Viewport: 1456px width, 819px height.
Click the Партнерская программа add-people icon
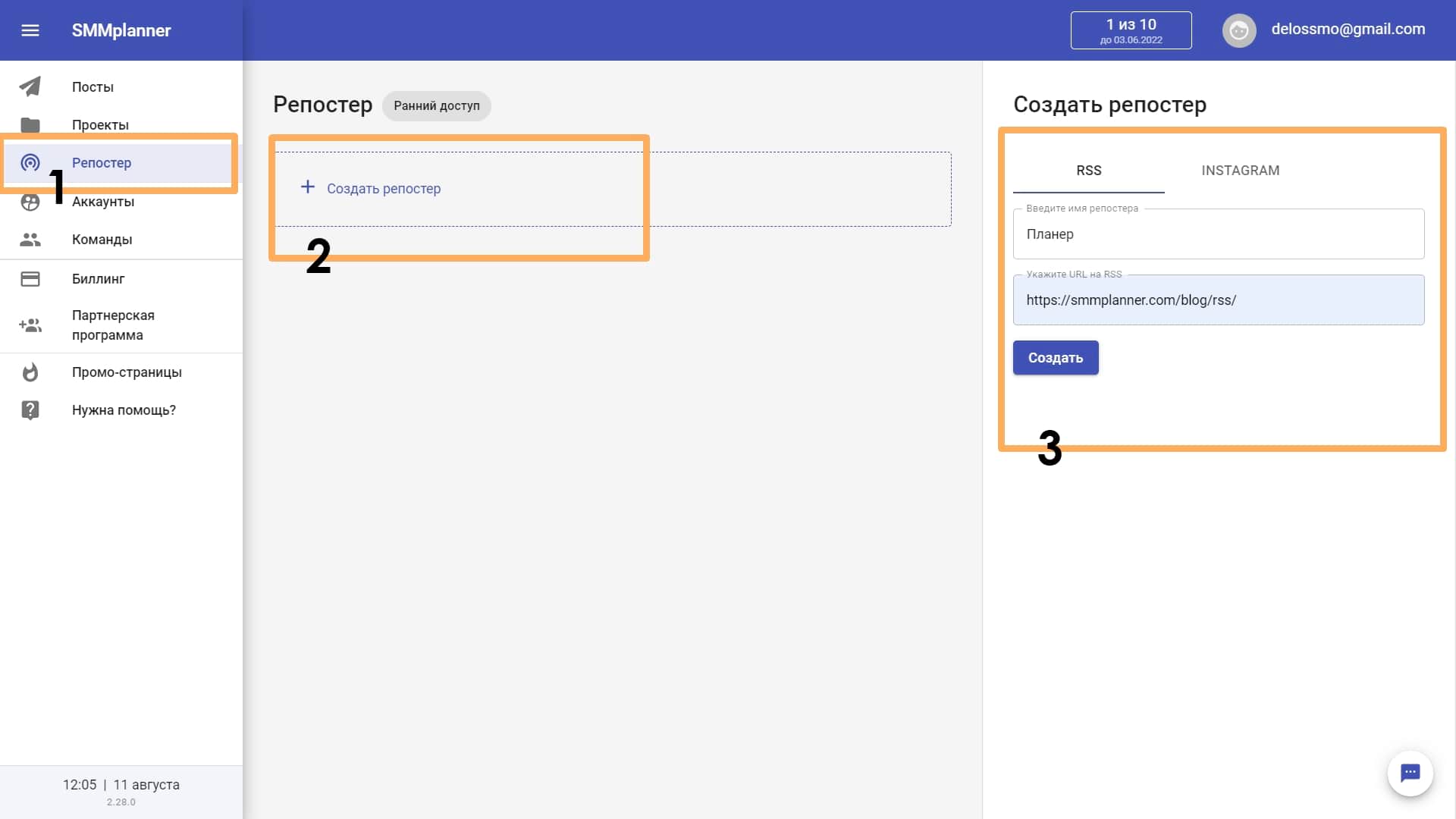[x=30, y=325]
